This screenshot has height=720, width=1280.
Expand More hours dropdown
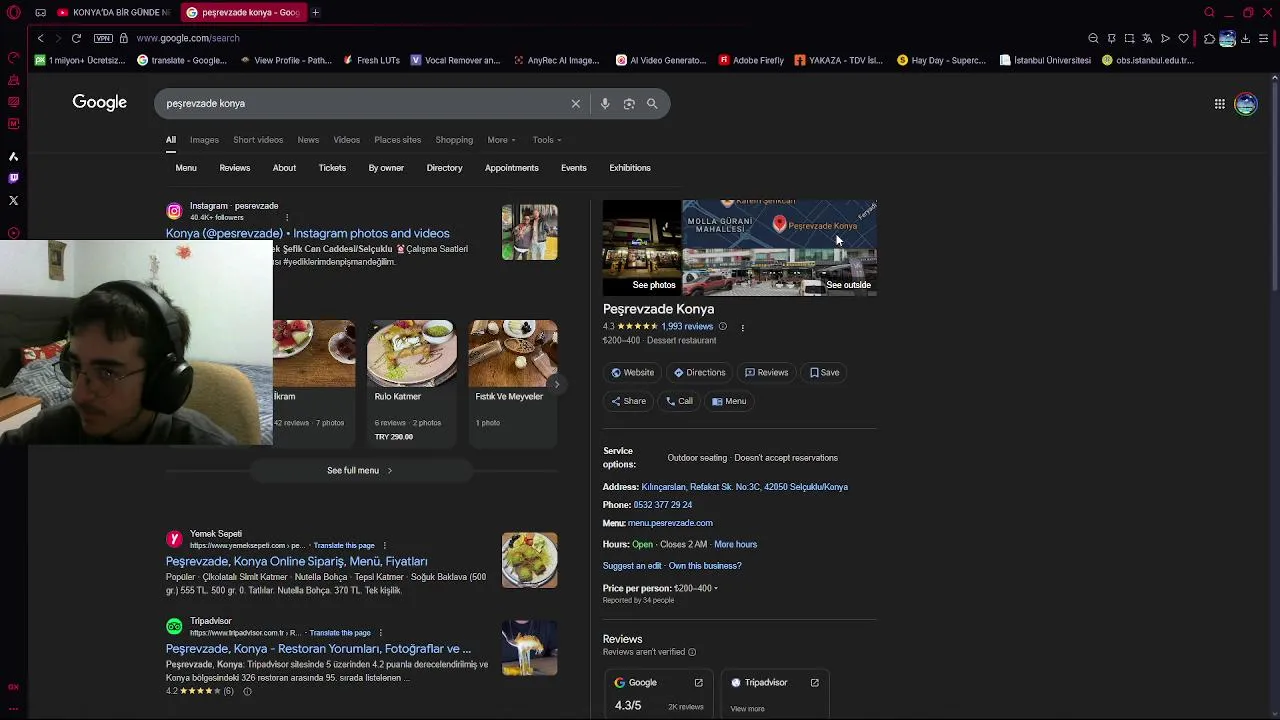coord(736,545)
